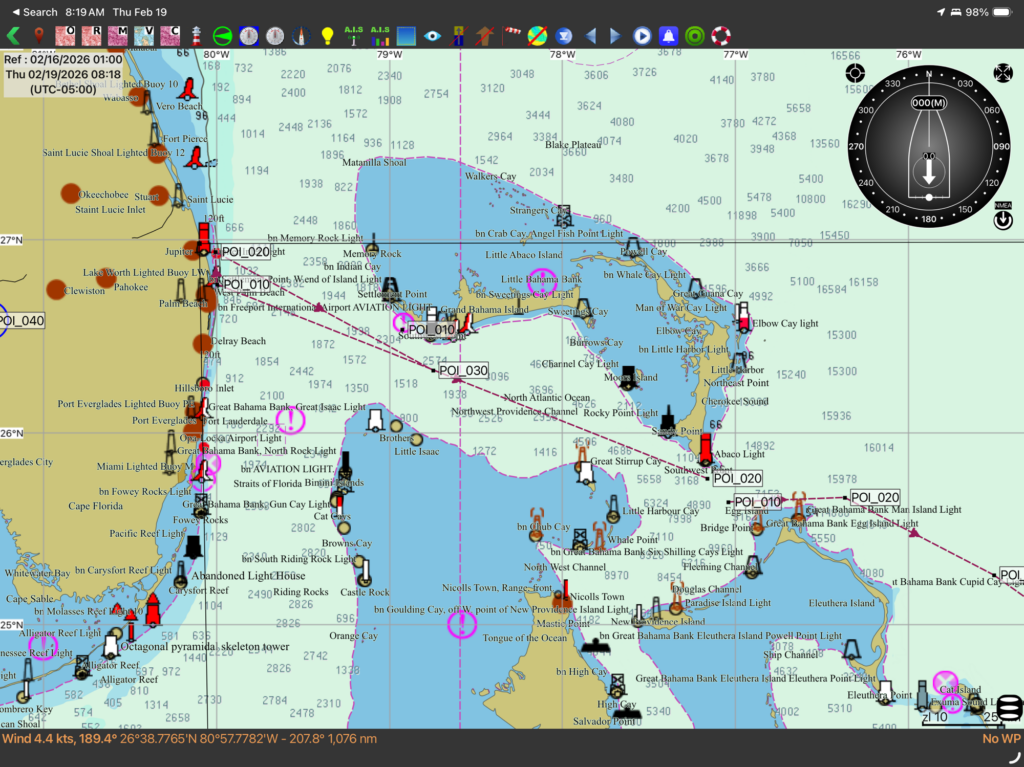Tap the red map pin waypoint icon
This screenshot has width=1024, height=767.
coord(39,36)
